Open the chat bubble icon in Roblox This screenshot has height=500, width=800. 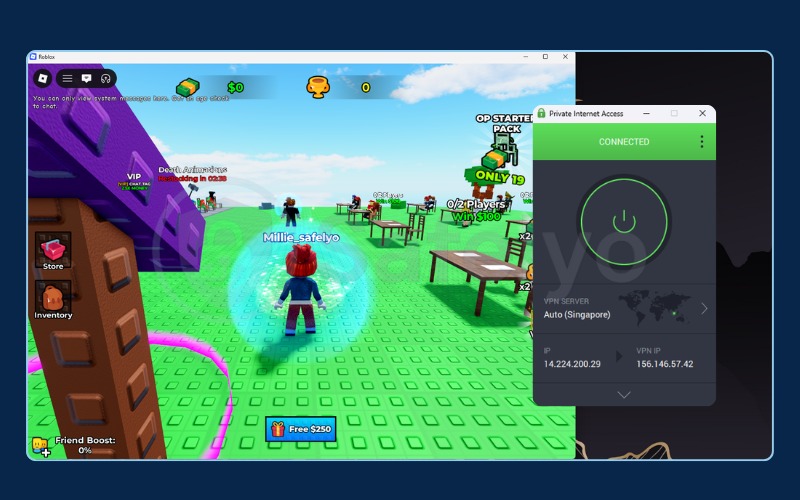point(86,78)
